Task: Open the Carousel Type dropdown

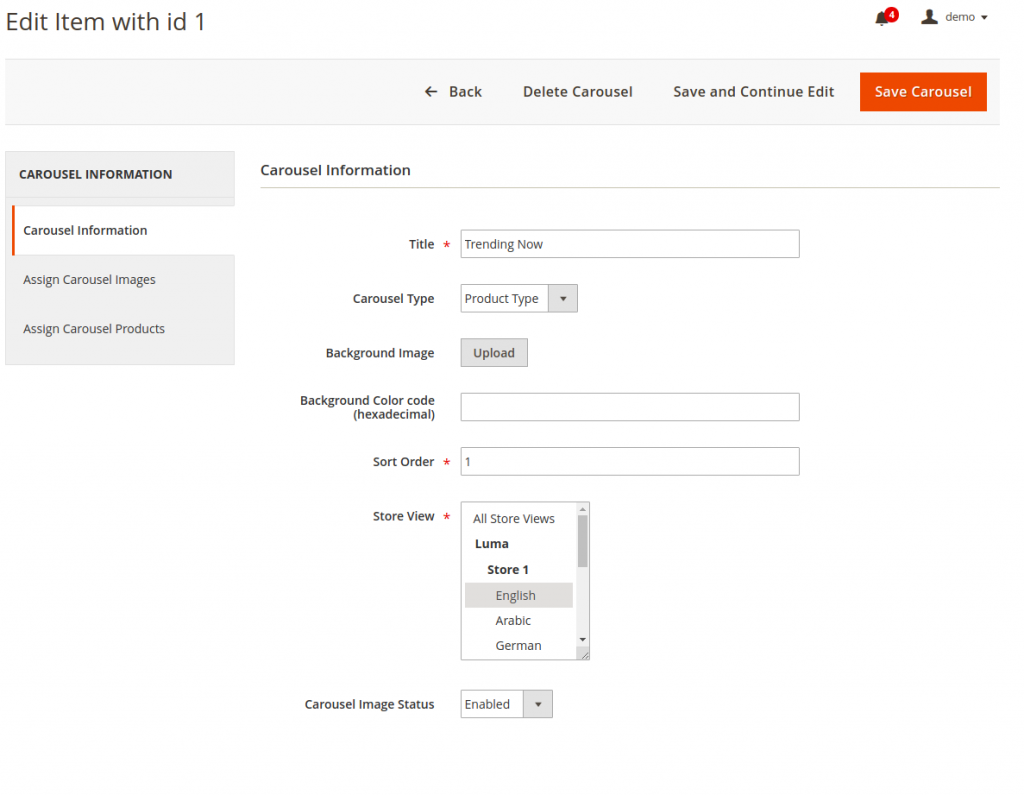Action: (x=562, y=298)
